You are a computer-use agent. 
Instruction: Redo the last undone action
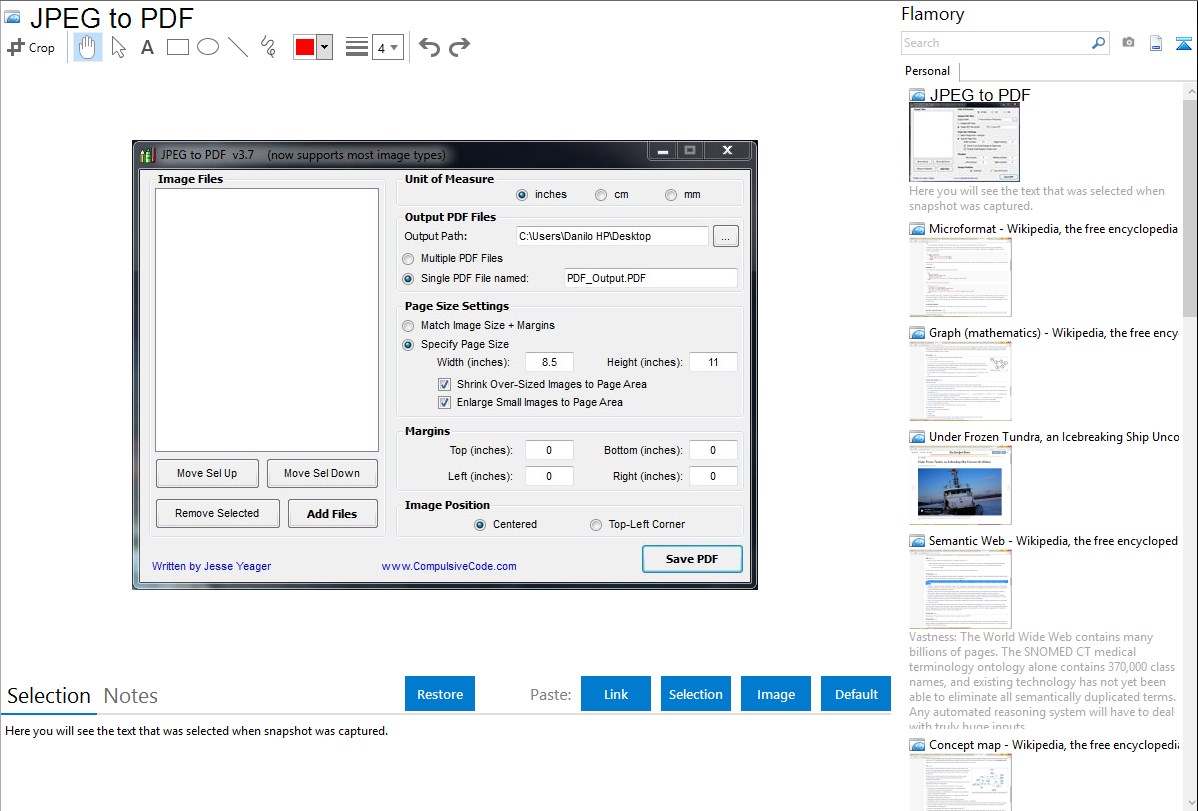click(x=459, y=47)
